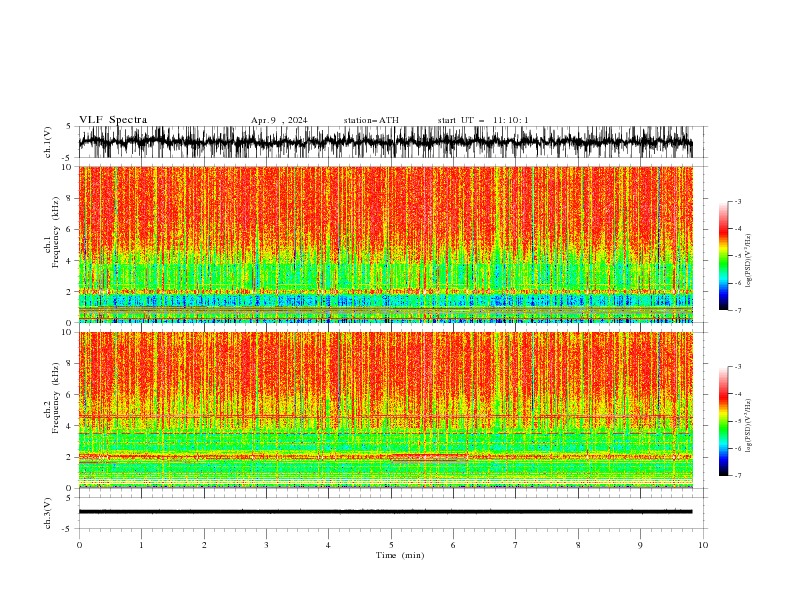The width and height of the screenshot is (792, 612).
Task: Click the "ch.3(V)" waveform axis label
Action: [48, 513]
